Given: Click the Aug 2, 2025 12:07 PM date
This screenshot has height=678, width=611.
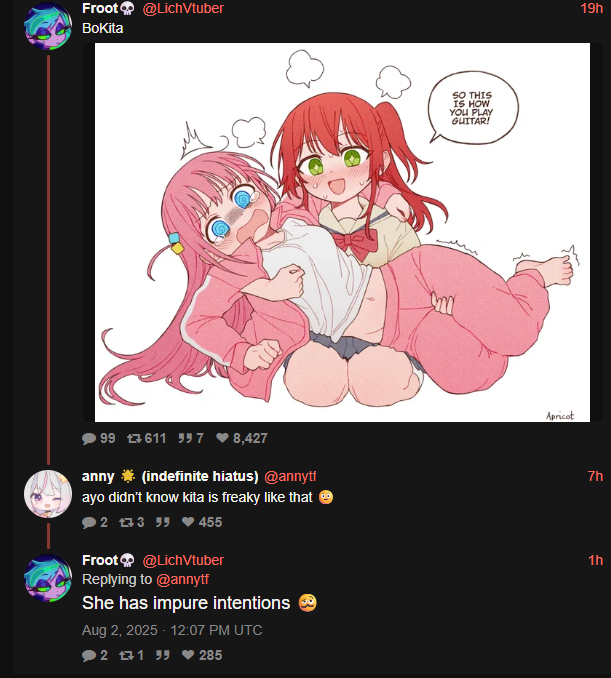Looking at the screenshot, I should 172,630.
